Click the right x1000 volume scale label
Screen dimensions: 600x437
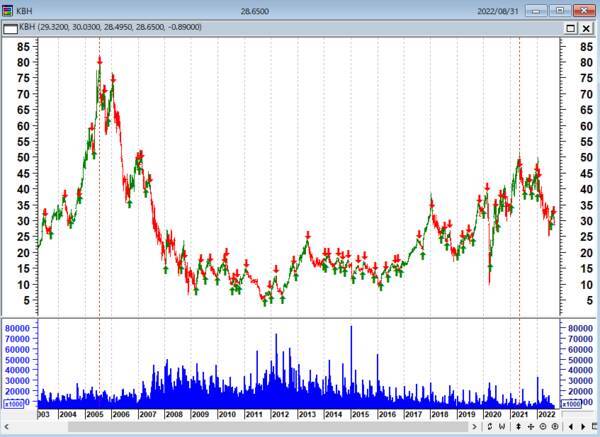click(x=572, y=404)
